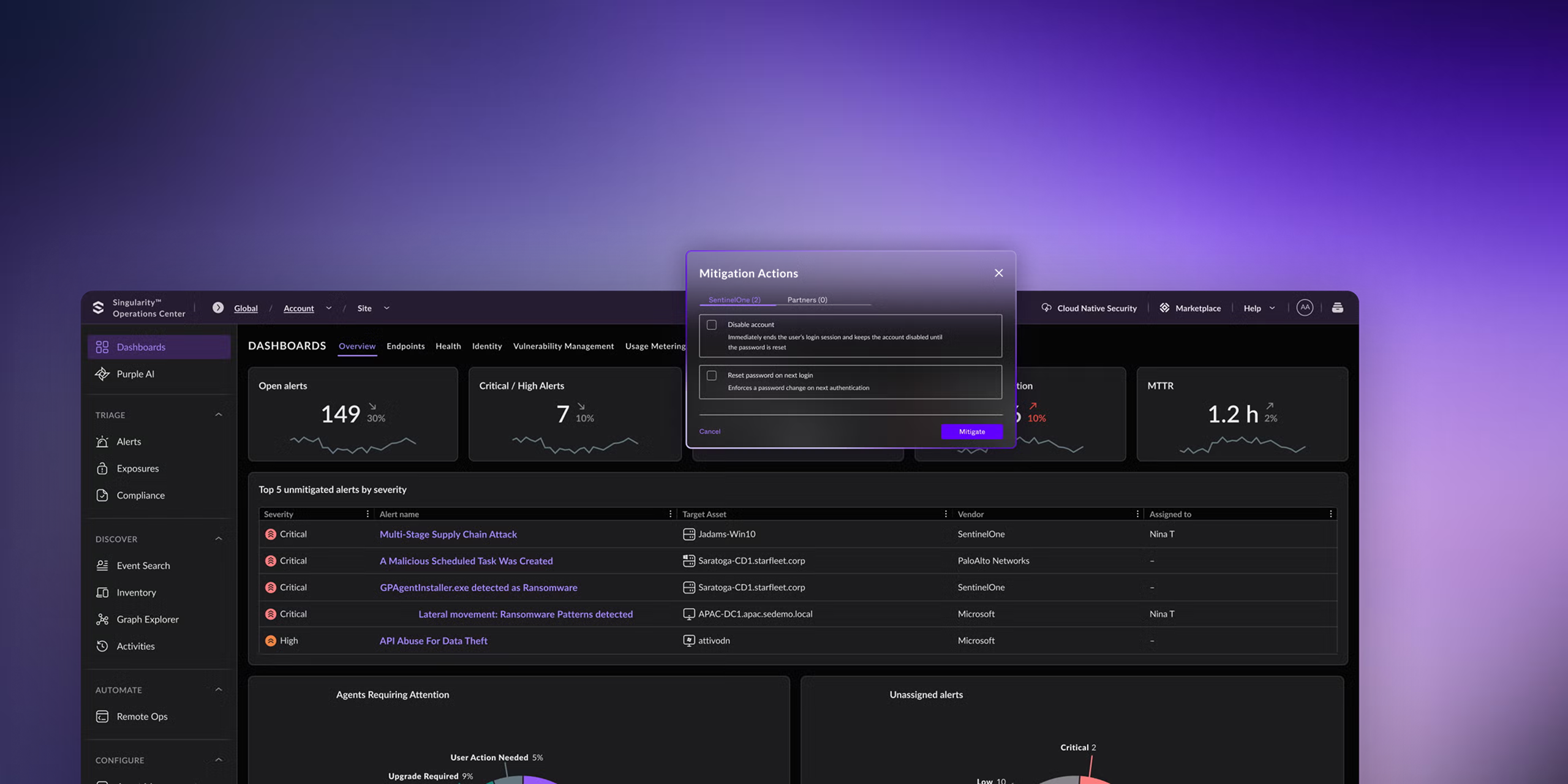Screen dimensions: 1568x784
Task: Click the Critical severity icon for Multi-Stage Supply Chain Attack
Action: point(271,534)
